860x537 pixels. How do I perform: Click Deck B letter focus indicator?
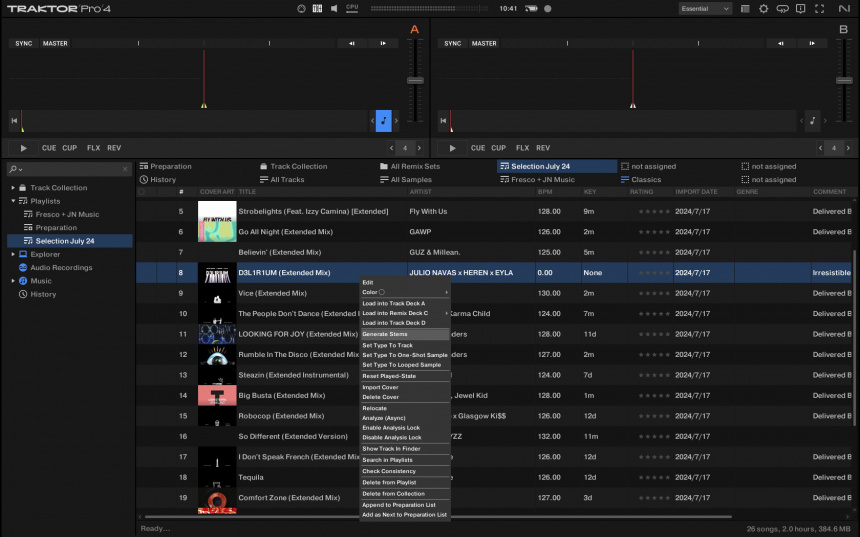pos(844,30)
